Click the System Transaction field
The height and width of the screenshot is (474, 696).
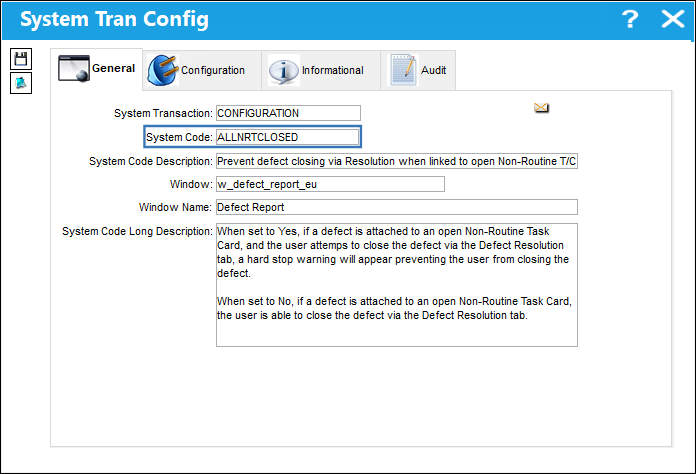pyautogui.click(x=288, y=113)
